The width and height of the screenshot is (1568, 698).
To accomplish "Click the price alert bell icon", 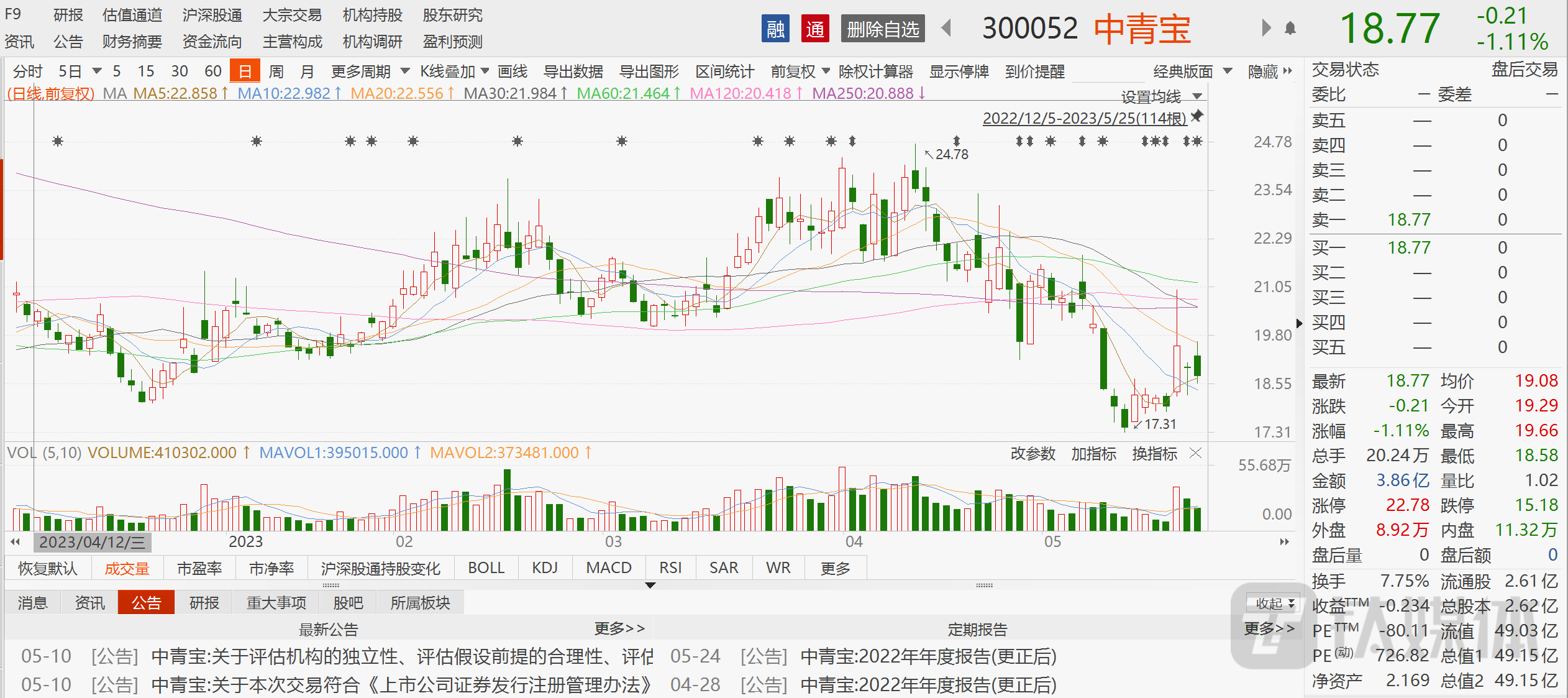I will tap(1290, 29).
